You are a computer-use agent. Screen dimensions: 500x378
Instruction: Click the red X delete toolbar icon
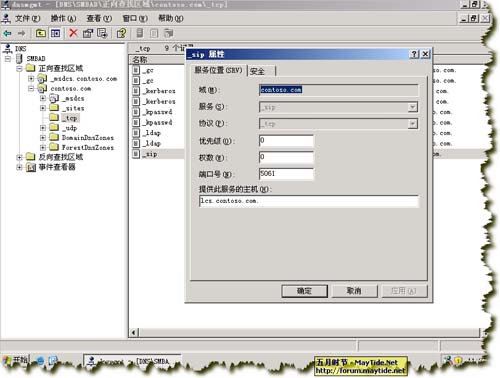click(73, 33)
